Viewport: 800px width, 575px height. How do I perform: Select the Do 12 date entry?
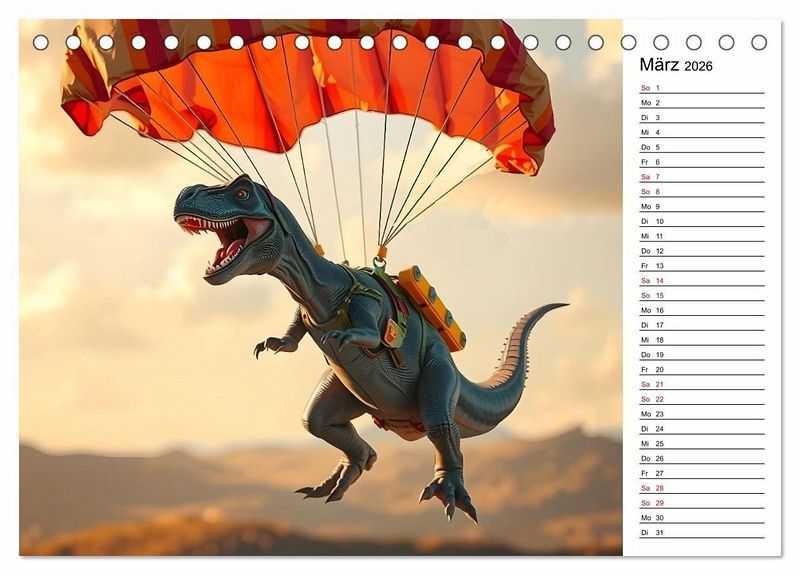[701, 251]
